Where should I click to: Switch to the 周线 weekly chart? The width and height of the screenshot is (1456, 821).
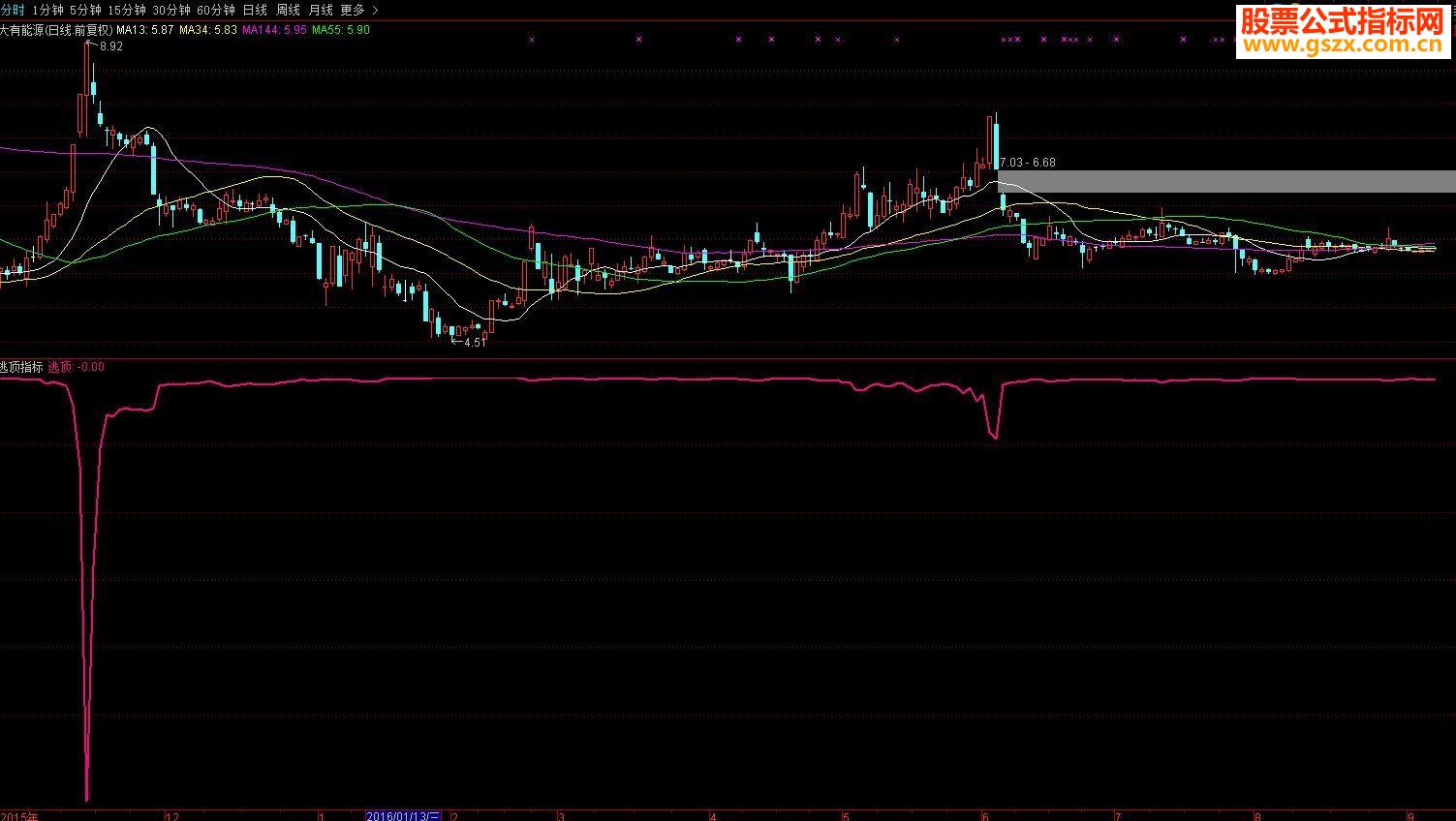pyautogui.click(x=288, y=10)
